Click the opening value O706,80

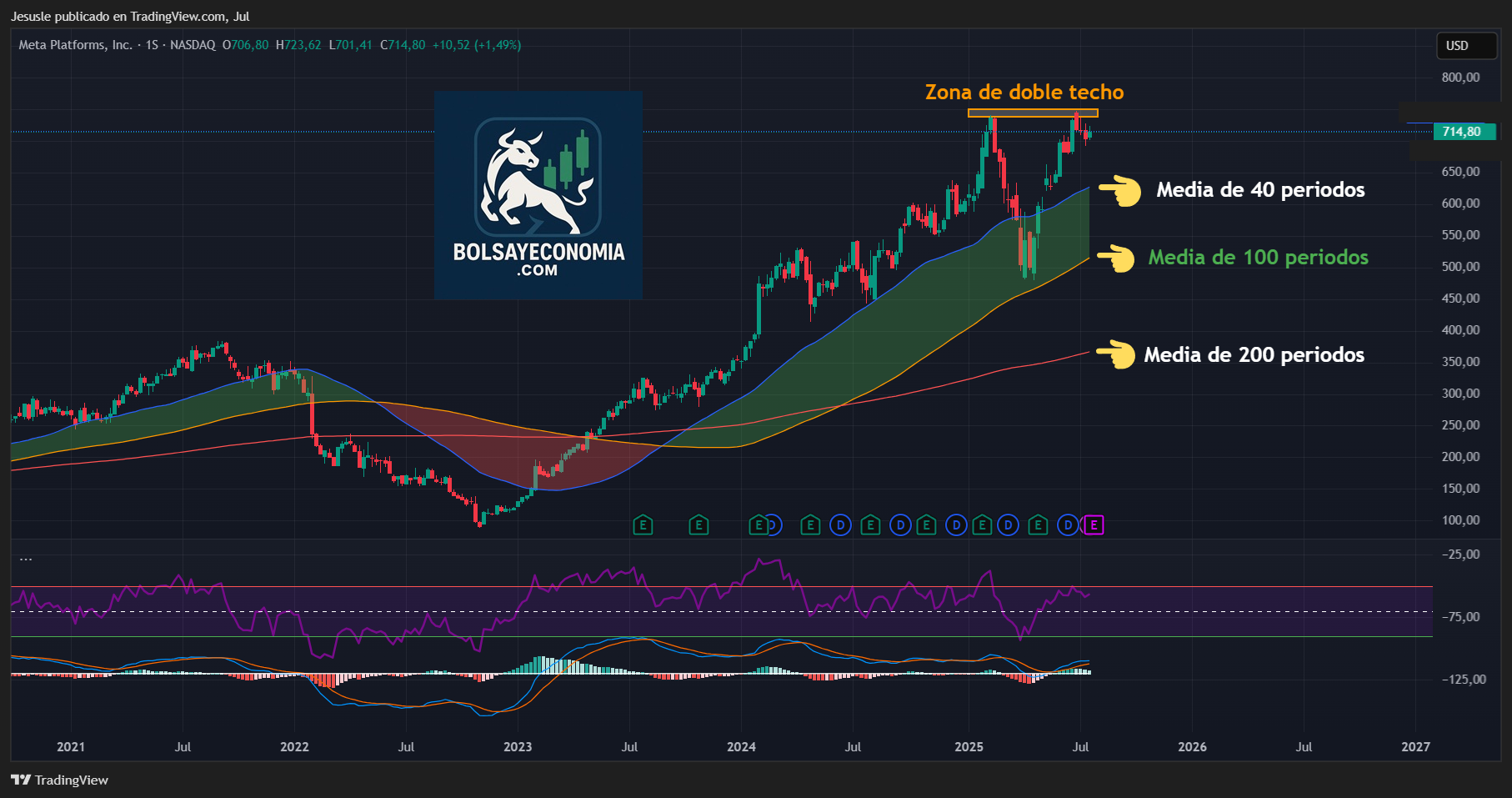(246, 45)
